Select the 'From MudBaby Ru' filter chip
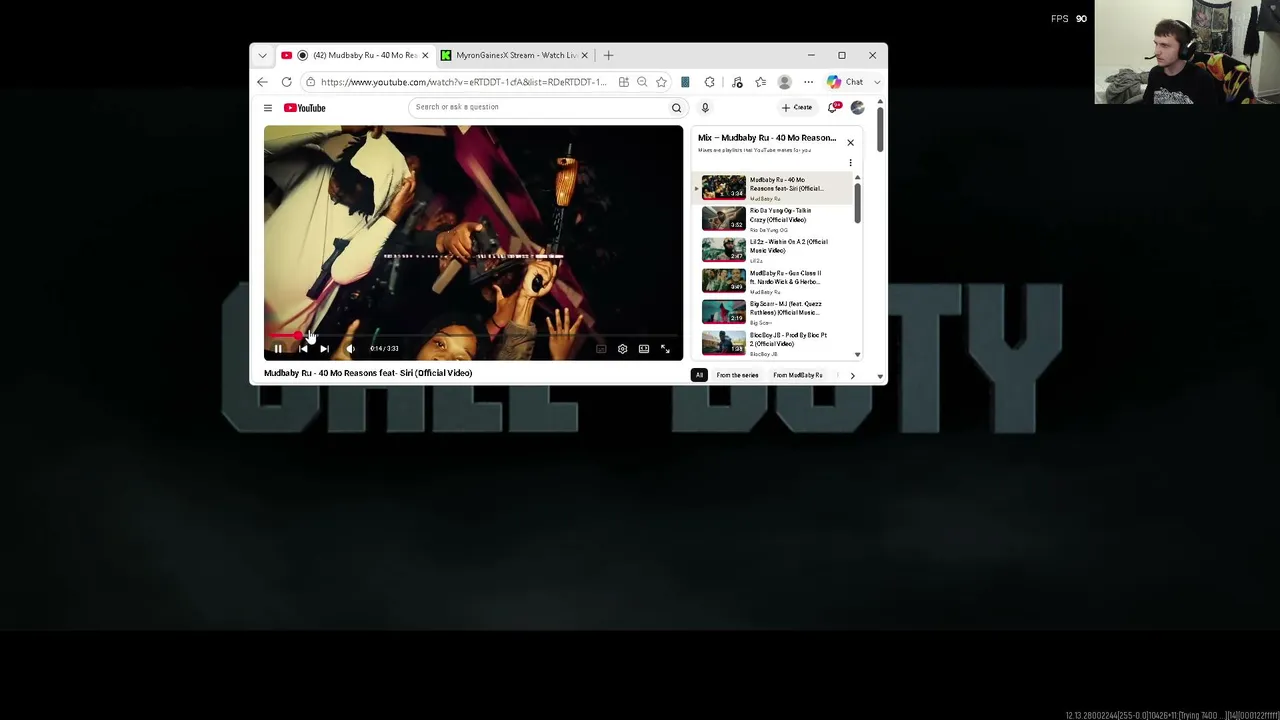1280x720 pixels. [x=798, y=375]
